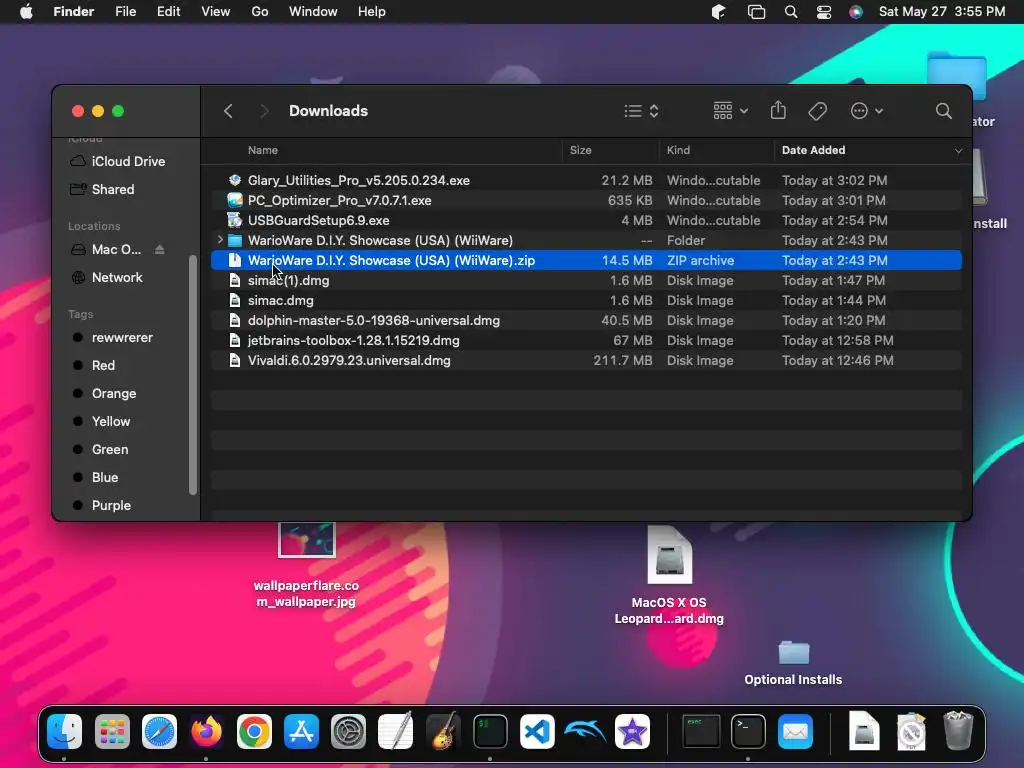Click the Share toolbar icon
The width and height of the screenshot is (1024, 768).
coord(778,110)
